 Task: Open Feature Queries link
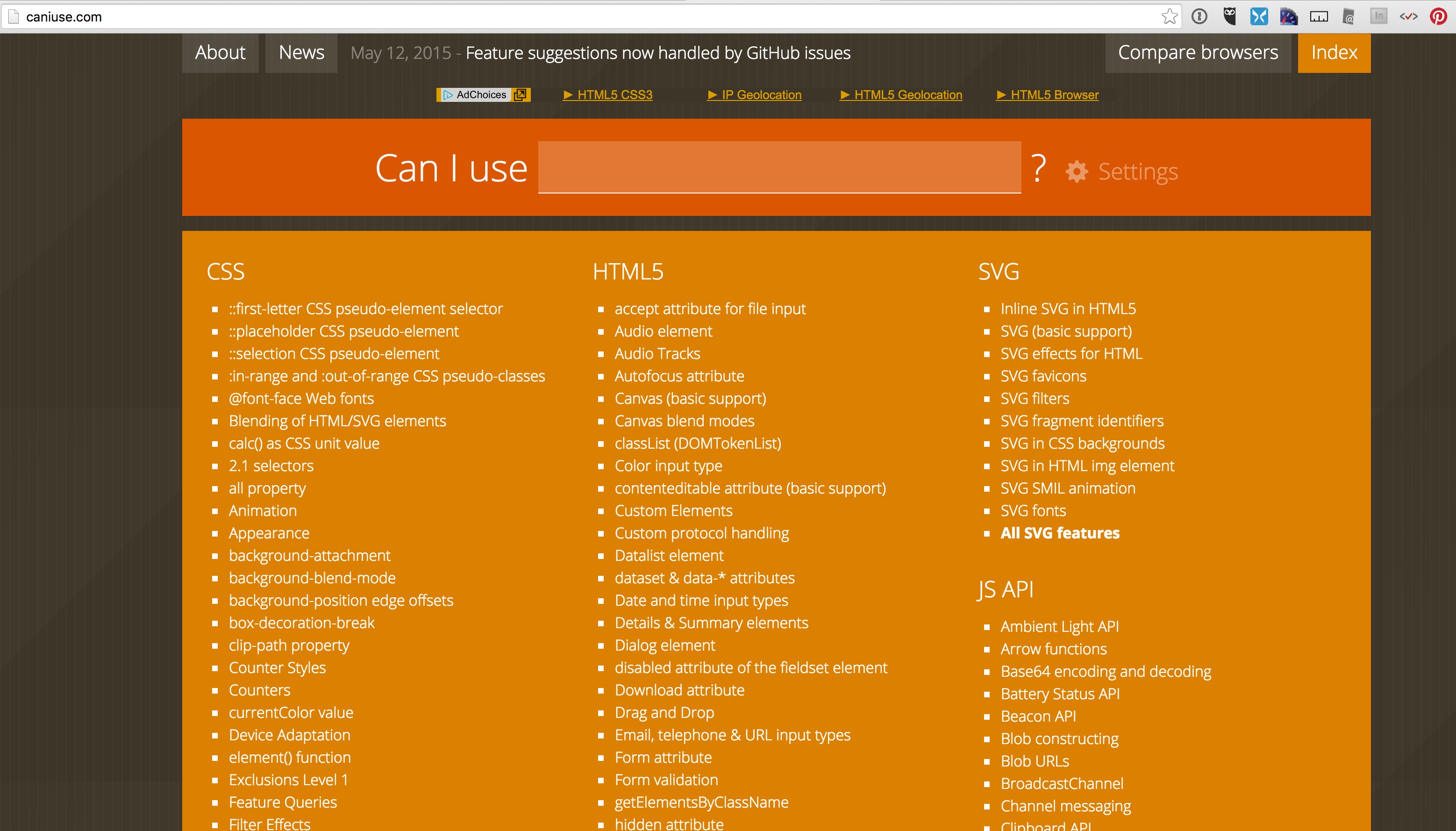click(x=283, y=802)
